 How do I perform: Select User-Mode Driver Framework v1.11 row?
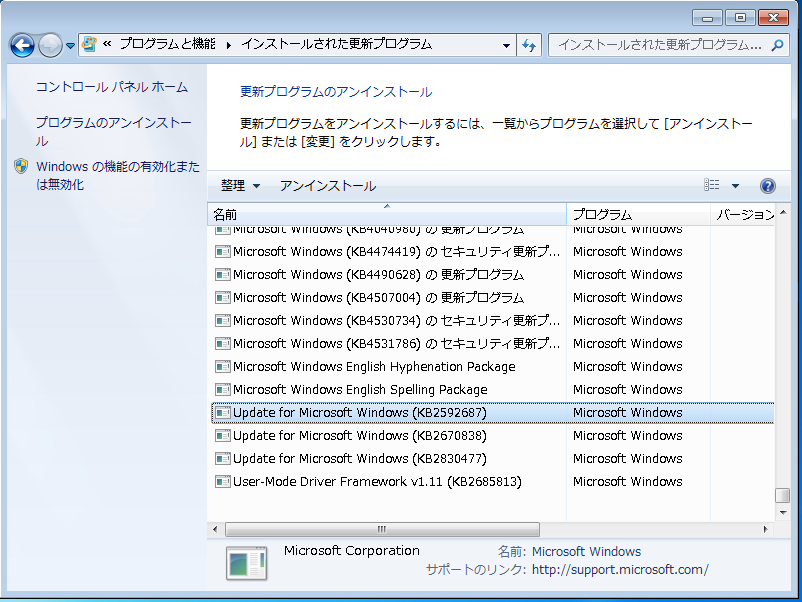pos(493,481)
